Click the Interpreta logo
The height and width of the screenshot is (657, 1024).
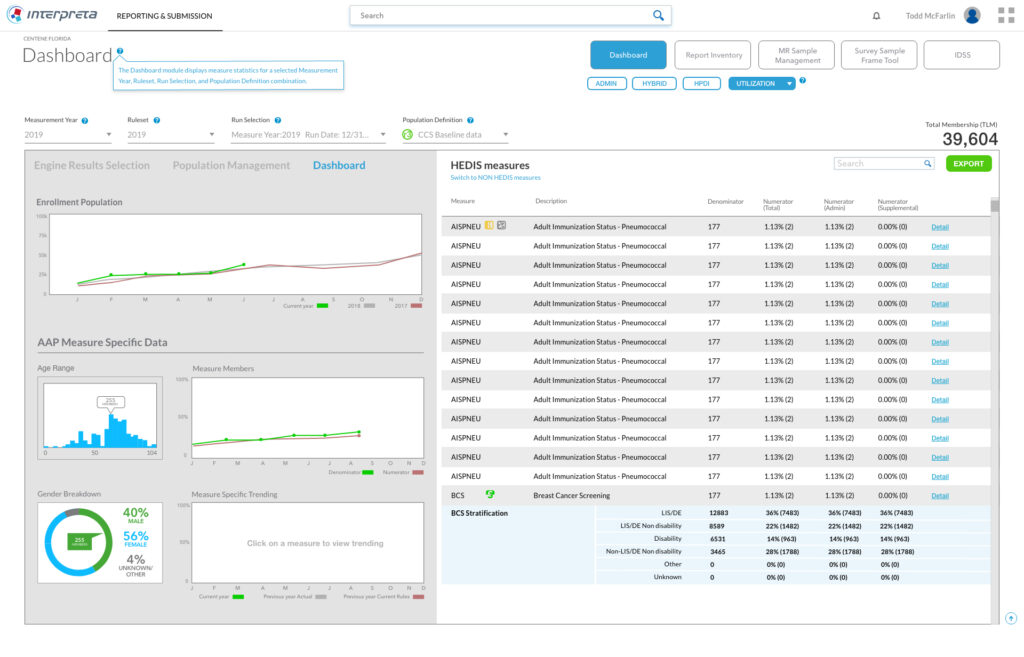coord(50,16)
